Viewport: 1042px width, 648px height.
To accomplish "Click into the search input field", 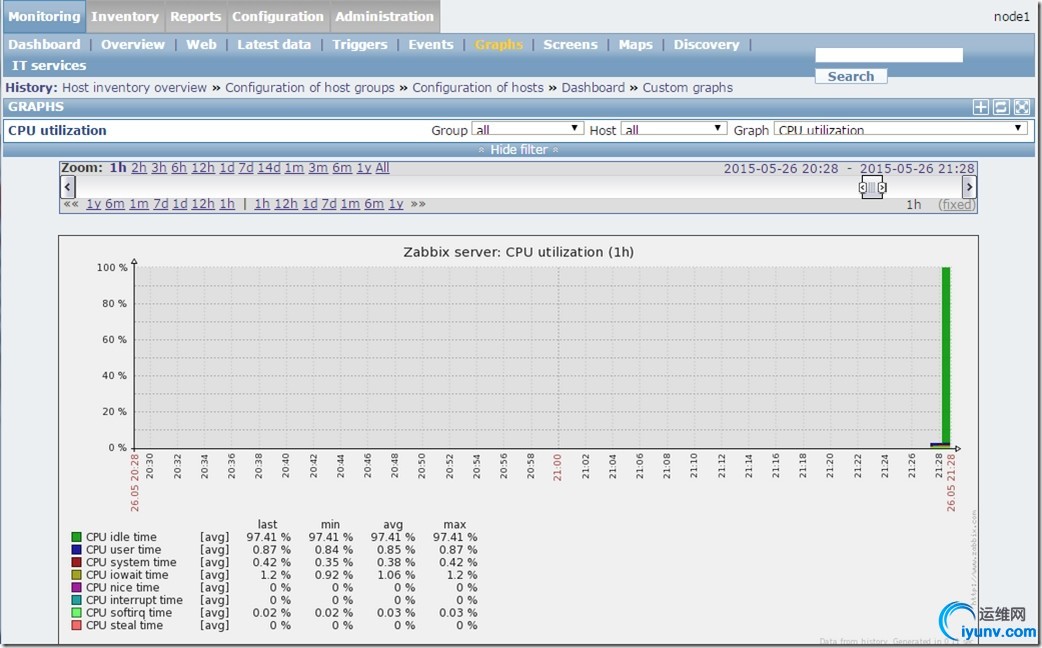I will pyautogui.click(x=888, y=55).
